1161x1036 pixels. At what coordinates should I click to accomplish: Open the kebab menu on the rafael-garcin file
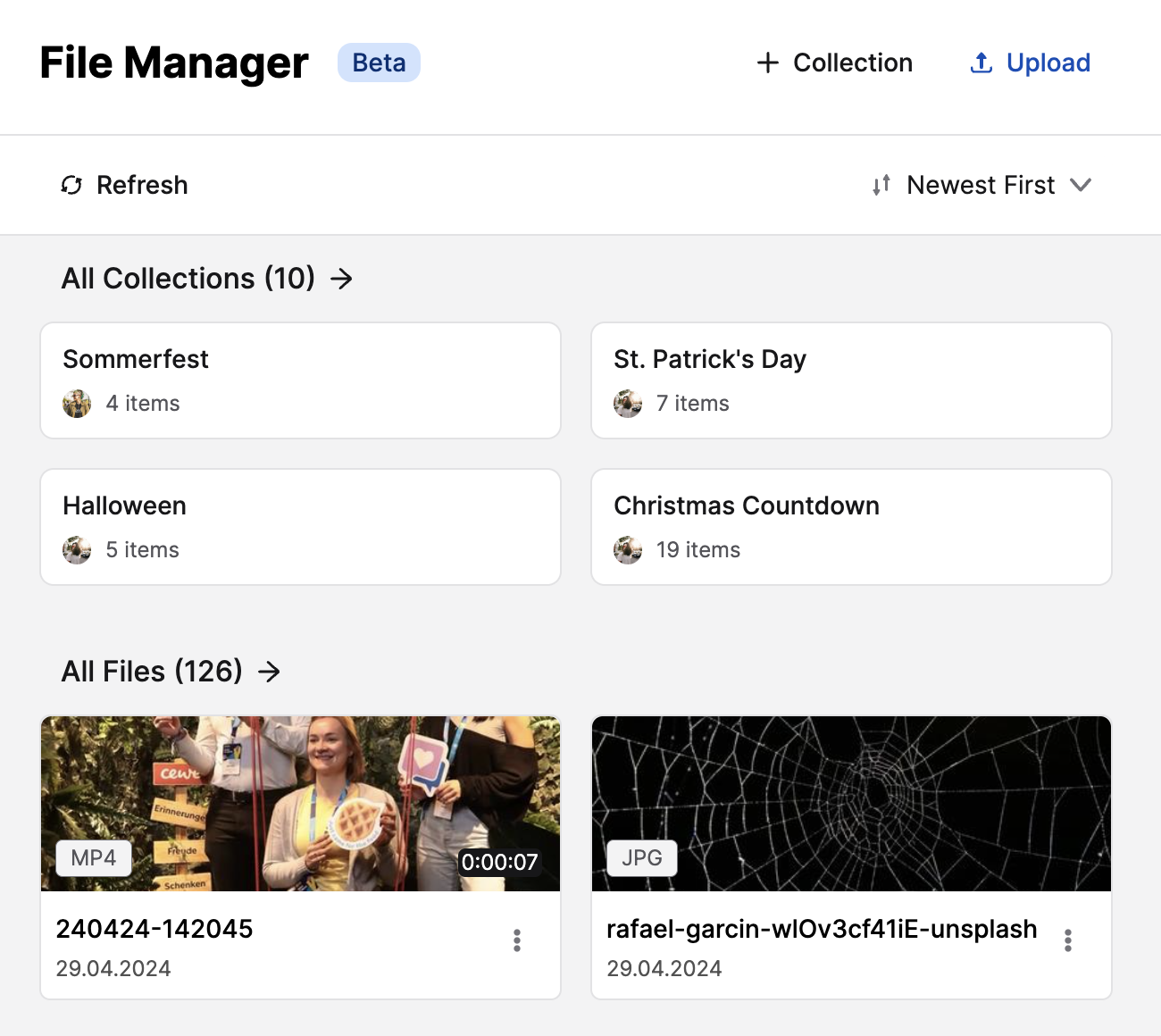[1067, 940]
